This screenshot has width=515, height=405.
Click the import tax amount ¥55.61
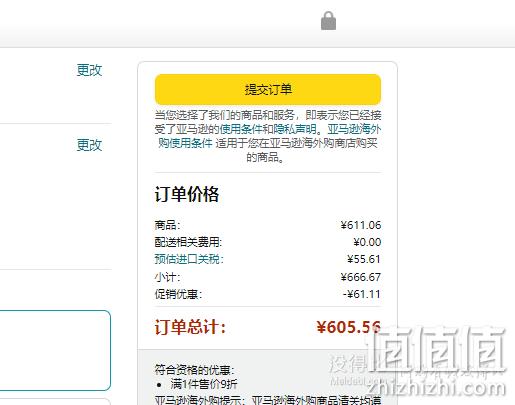tap(364, 259)
